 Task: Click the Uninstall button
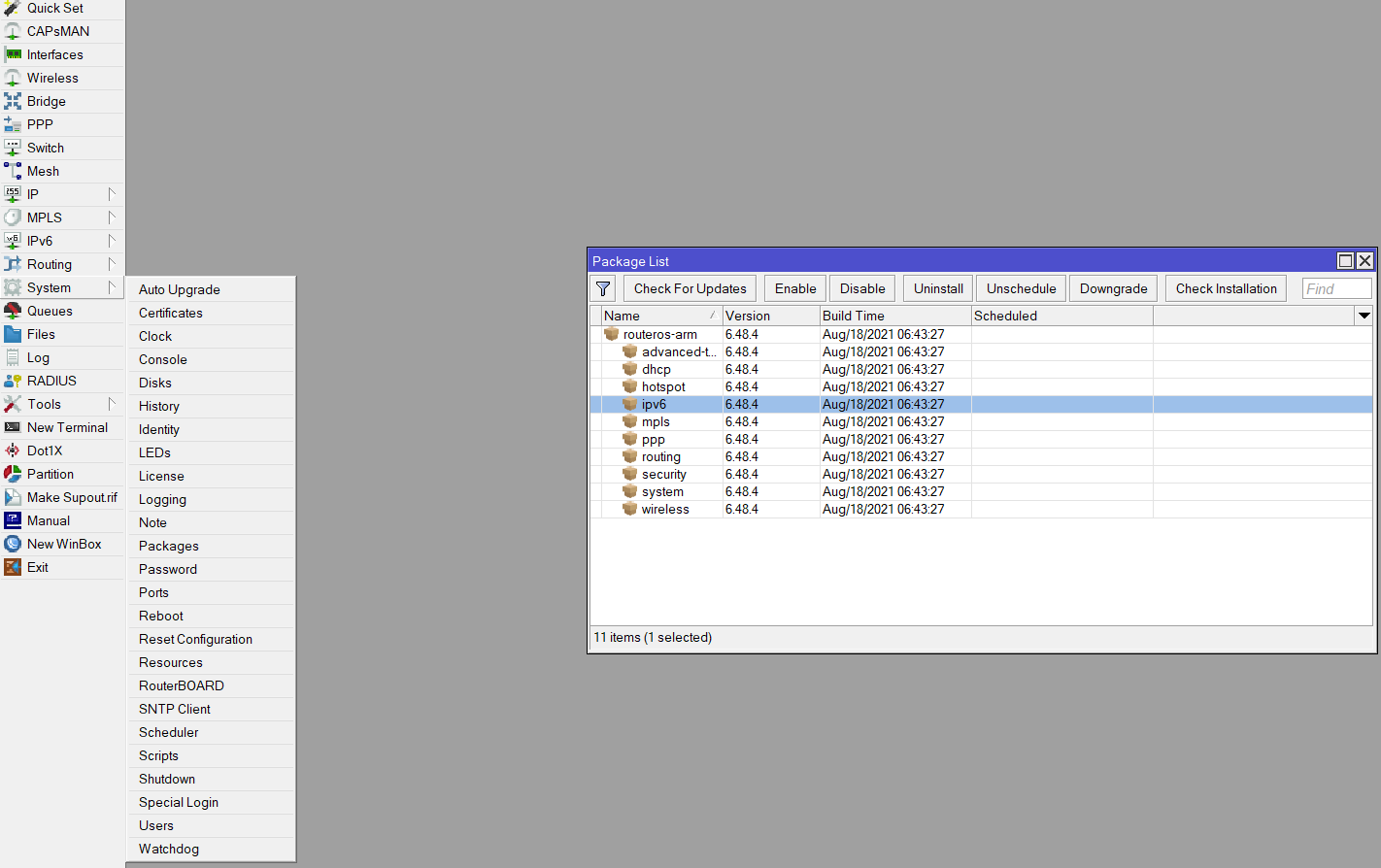tap(938, 288)
